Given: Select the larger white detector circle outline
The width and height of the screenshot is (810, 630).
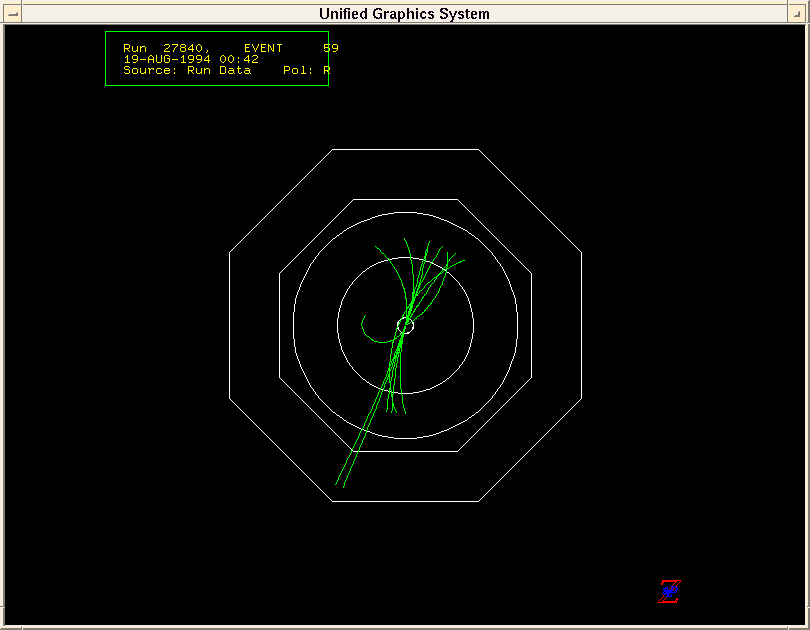Looking at the screenshot, I should [x=294, y=325].
